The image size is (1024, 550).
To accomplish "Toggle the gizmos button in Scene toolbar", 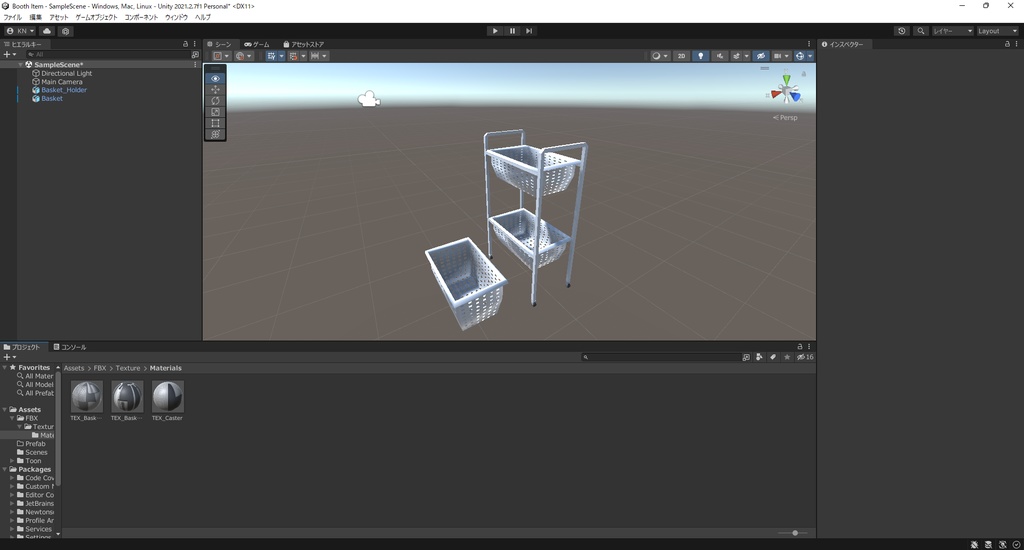I will (799, 56).
